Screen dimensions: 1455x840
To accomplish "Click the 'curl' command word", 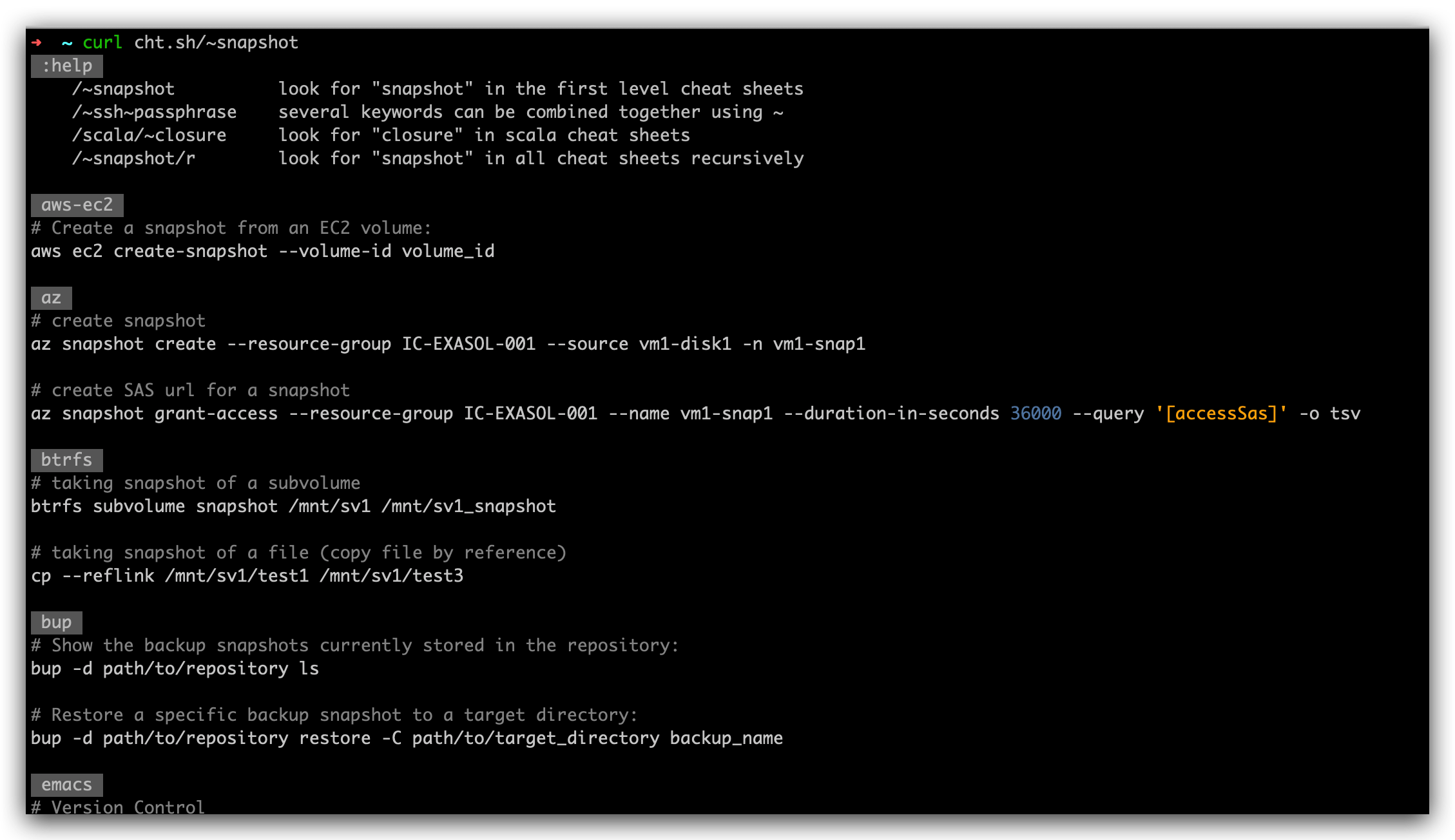I will coord(102,43).
